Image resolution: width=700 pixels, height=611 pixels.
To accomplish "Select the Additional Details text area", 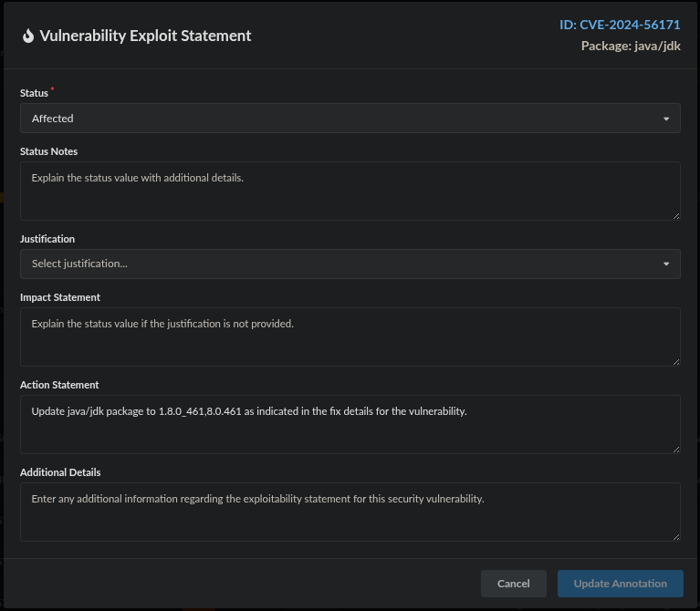I will (350, 511).
